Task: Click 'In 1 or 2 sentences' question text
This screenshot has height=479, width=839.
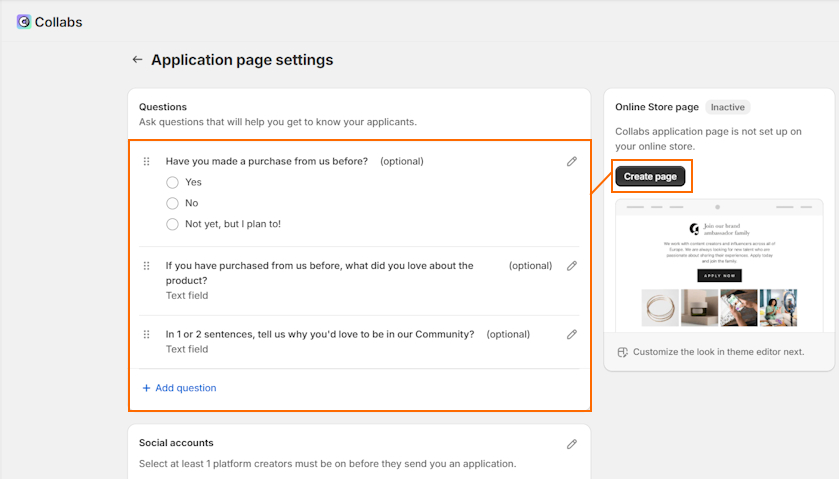Action: (x=319, y=334)
